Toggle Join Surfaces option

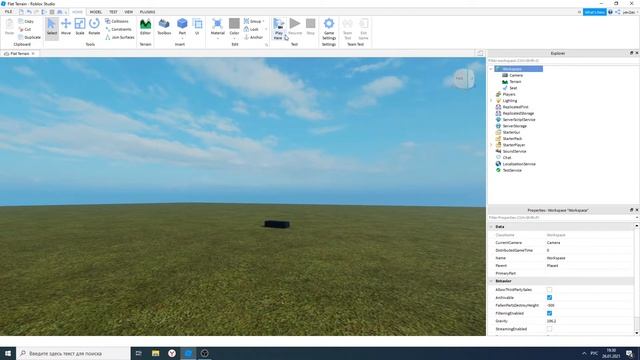coord(120,37)
